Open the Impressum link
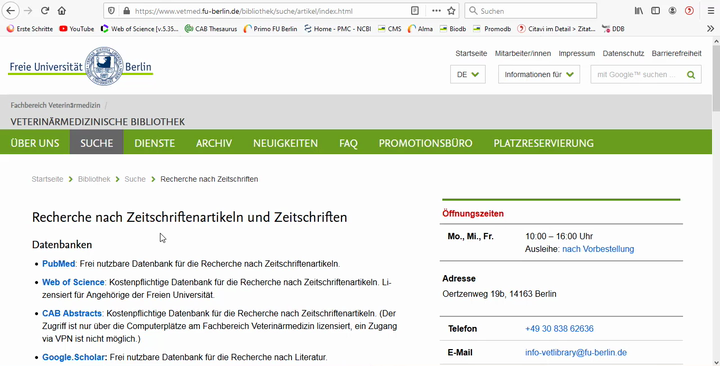720x366 pixels. point(577,53)
